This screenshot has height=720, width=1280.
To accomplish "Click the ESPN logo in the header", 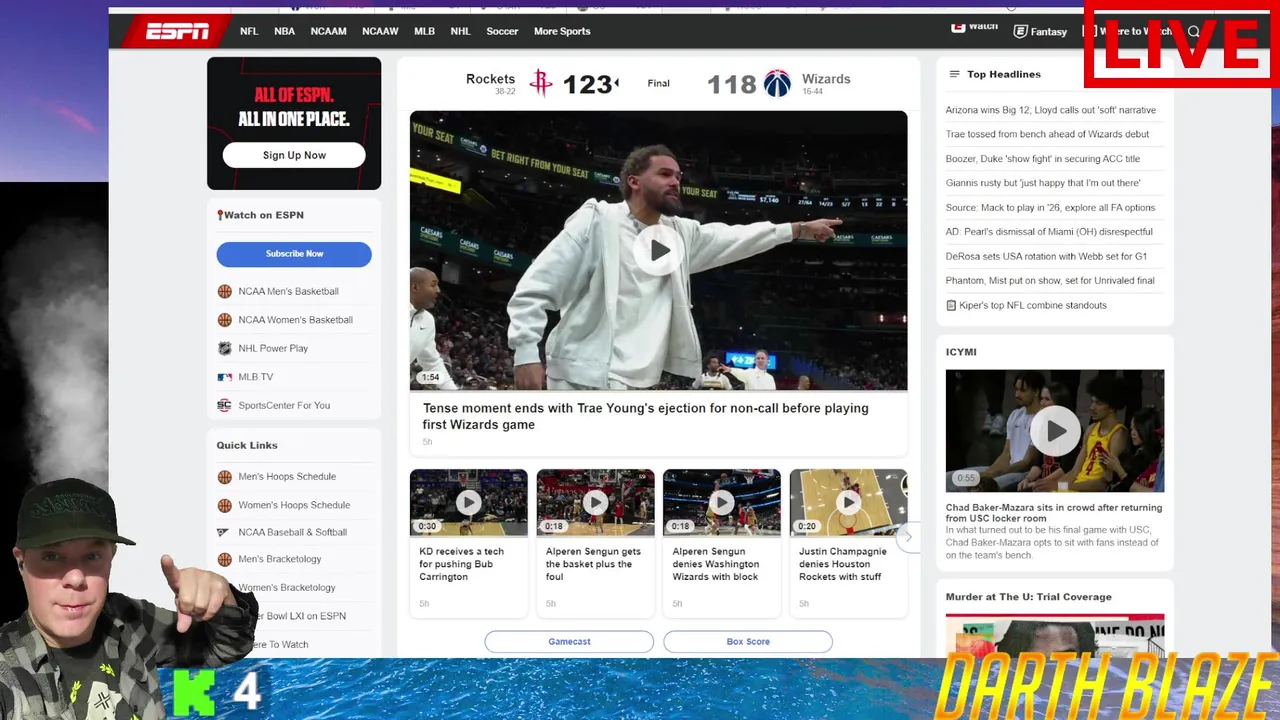I will pyautogui.click(x=177, y=31).
